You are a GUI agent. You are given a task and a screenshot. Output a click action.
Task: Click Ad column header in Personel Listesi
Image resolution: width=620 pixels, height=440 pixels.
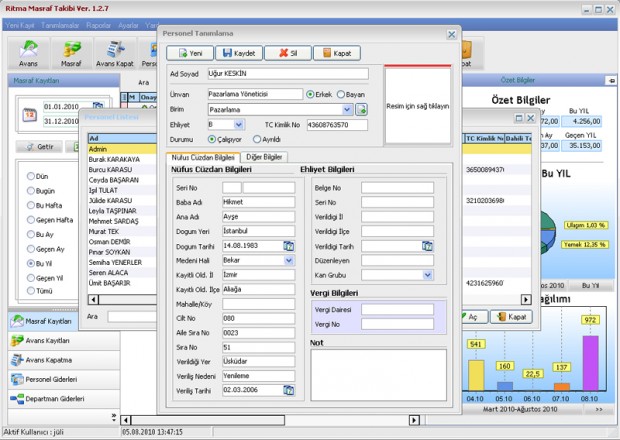point(123,138)
